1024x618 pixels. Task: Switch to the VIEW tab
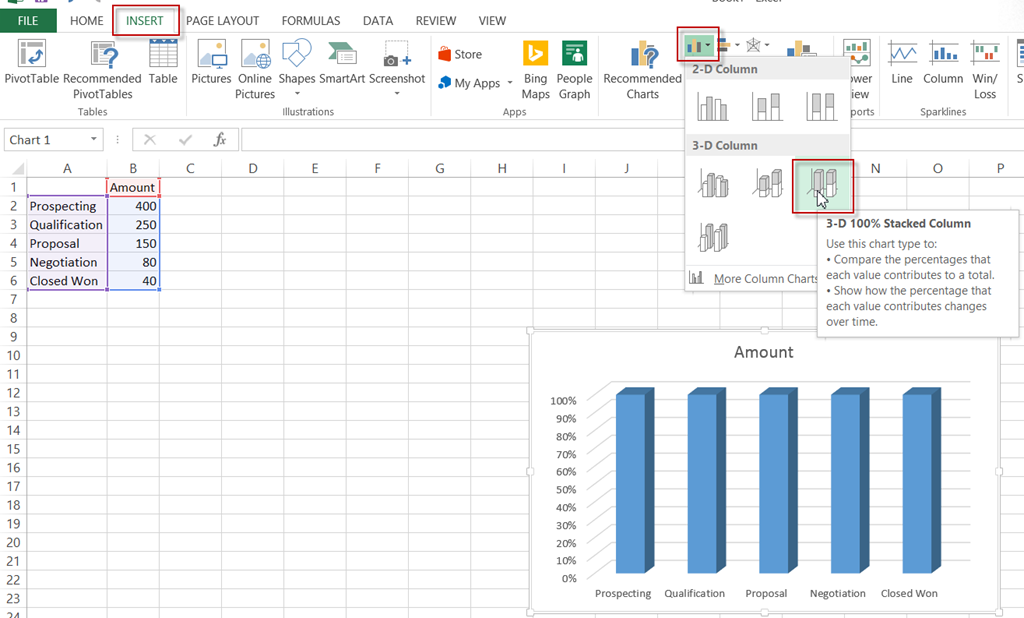click(x=492, y=21)
